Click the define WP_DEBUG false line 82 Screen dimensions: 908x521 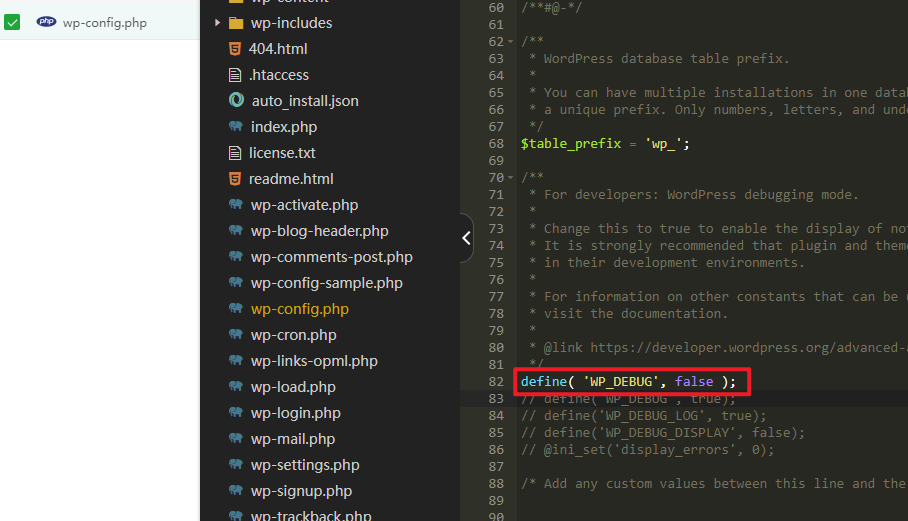pos(628,381)
